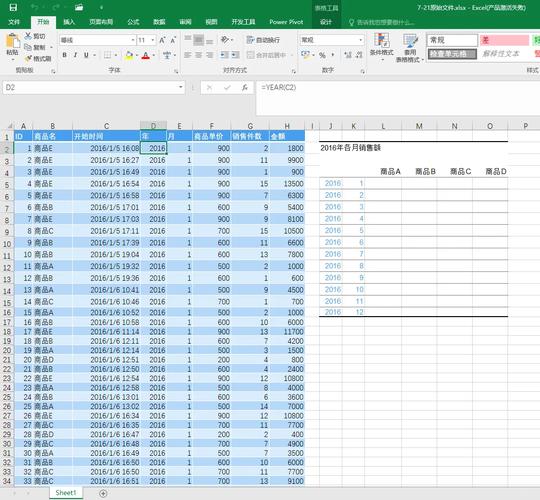Select cell D2 containing 2016
Screen dimensions: 540x500
tap(154, 148)
